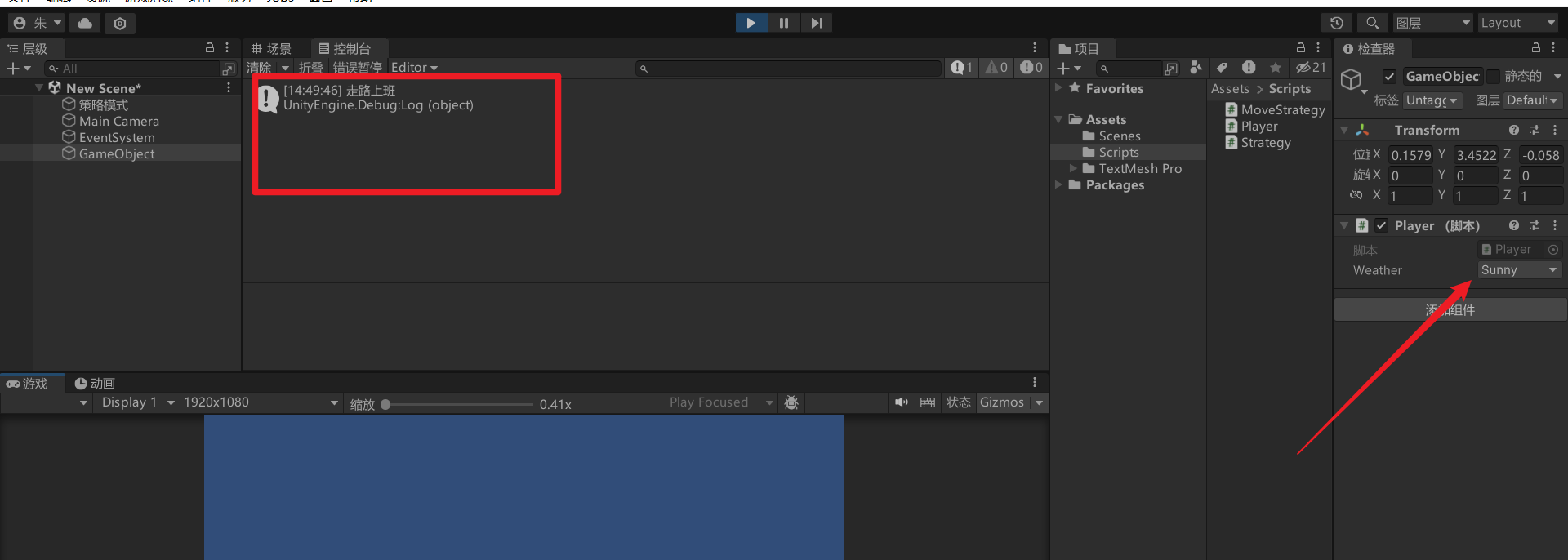Open the console panel three-dot menu
Screen dimensions: 1568x560
[x=1035, y=48]
